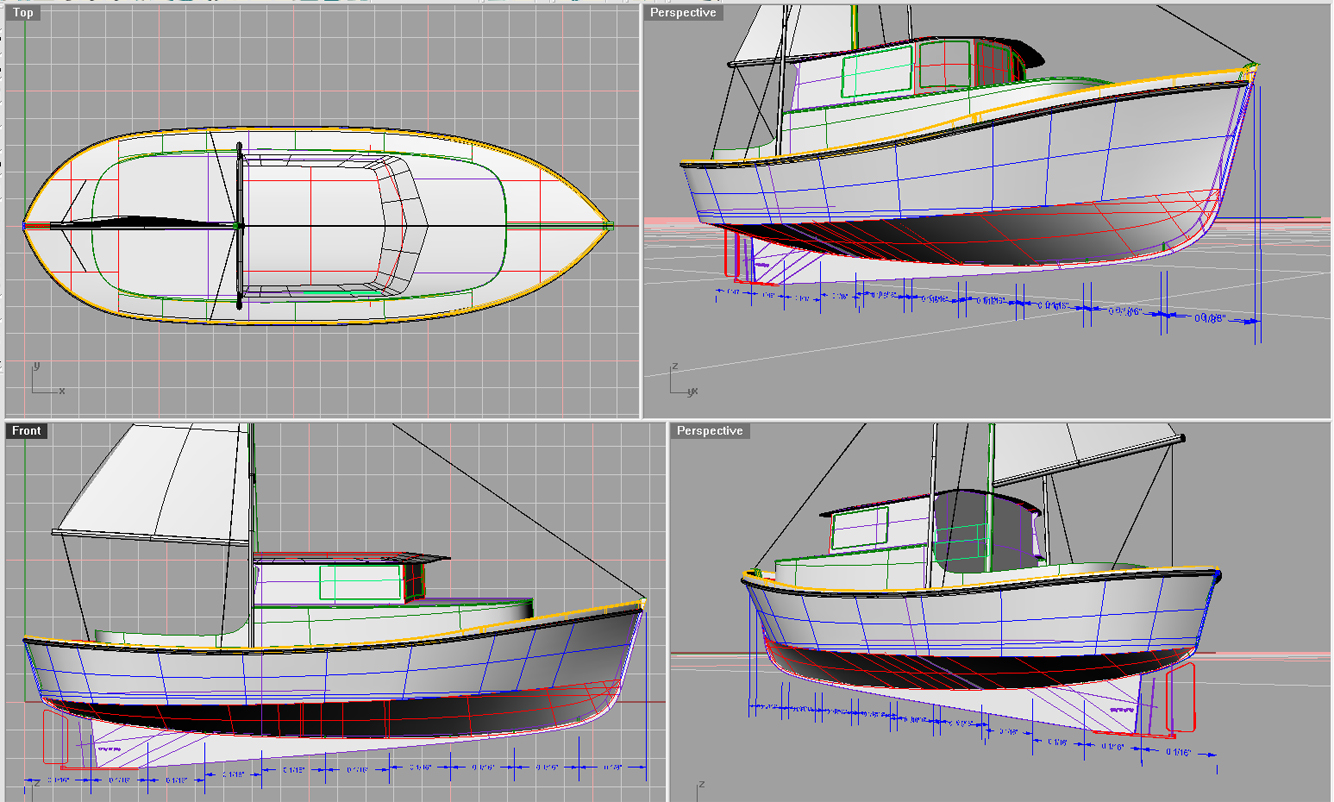The image size is (1334, 802).
Task: Select the sail in lower-right Perspective viewport
Action: pyautogui.click(x=1080, y=455)
